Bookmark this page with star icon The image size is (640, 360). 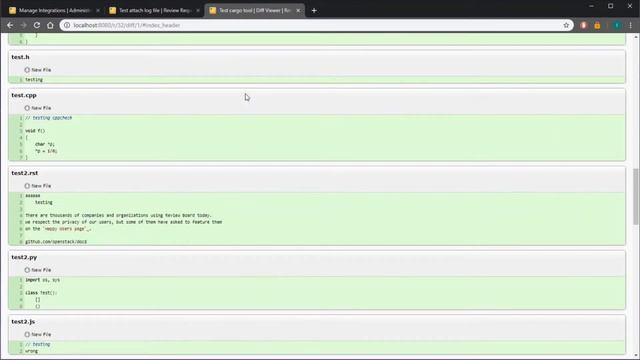click(x=566, y=25)
